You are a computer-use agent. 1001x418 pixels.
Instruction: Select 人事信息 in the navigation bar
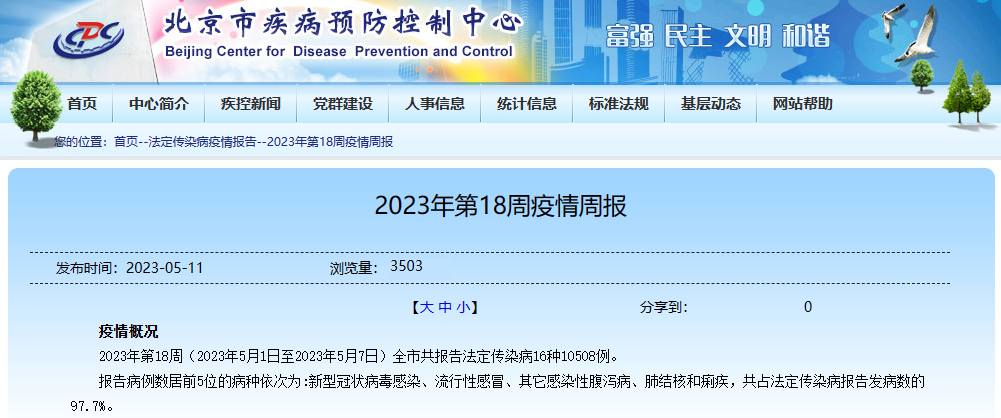coord(434,103)
